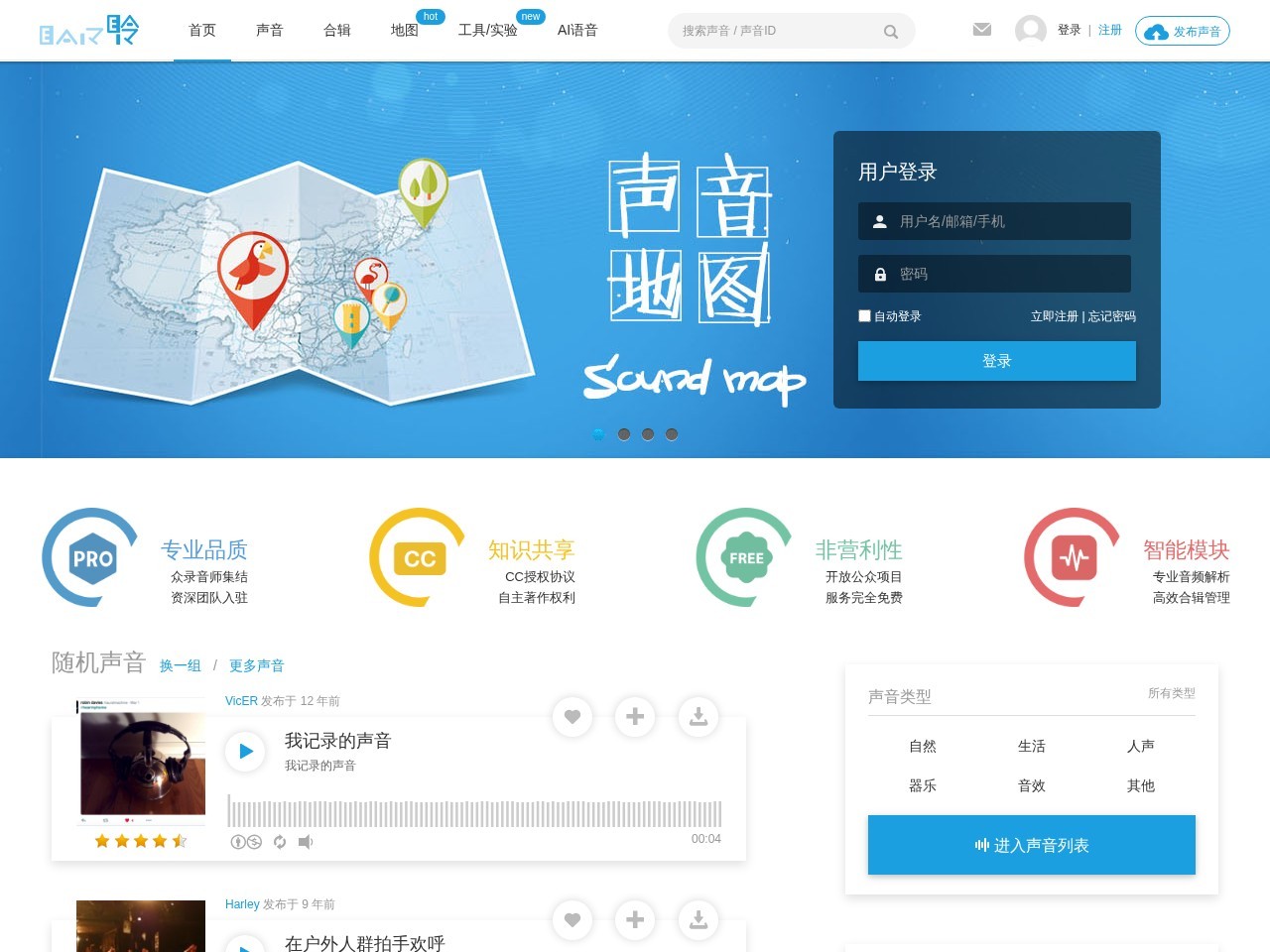This screenshot has height=952, width=1270.
Task: Open messages via envelope icon
Action: [x=982, y=30]
